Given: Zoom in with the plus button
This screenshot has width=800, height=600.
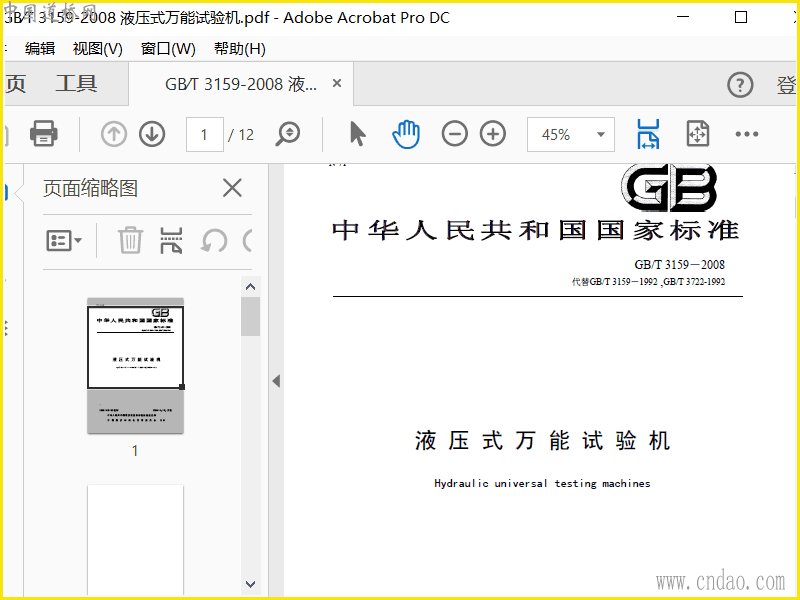Looking at the screenshot, I should pos(493,134).
